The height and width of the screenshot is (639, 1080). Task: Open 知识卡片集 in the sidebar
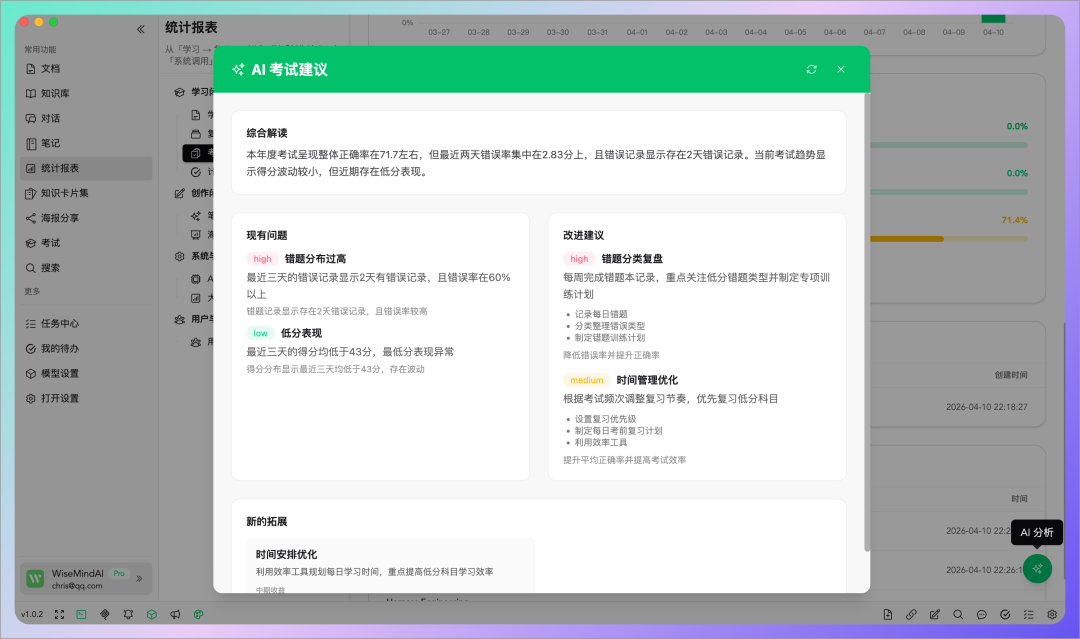click(x=86, y=193)
